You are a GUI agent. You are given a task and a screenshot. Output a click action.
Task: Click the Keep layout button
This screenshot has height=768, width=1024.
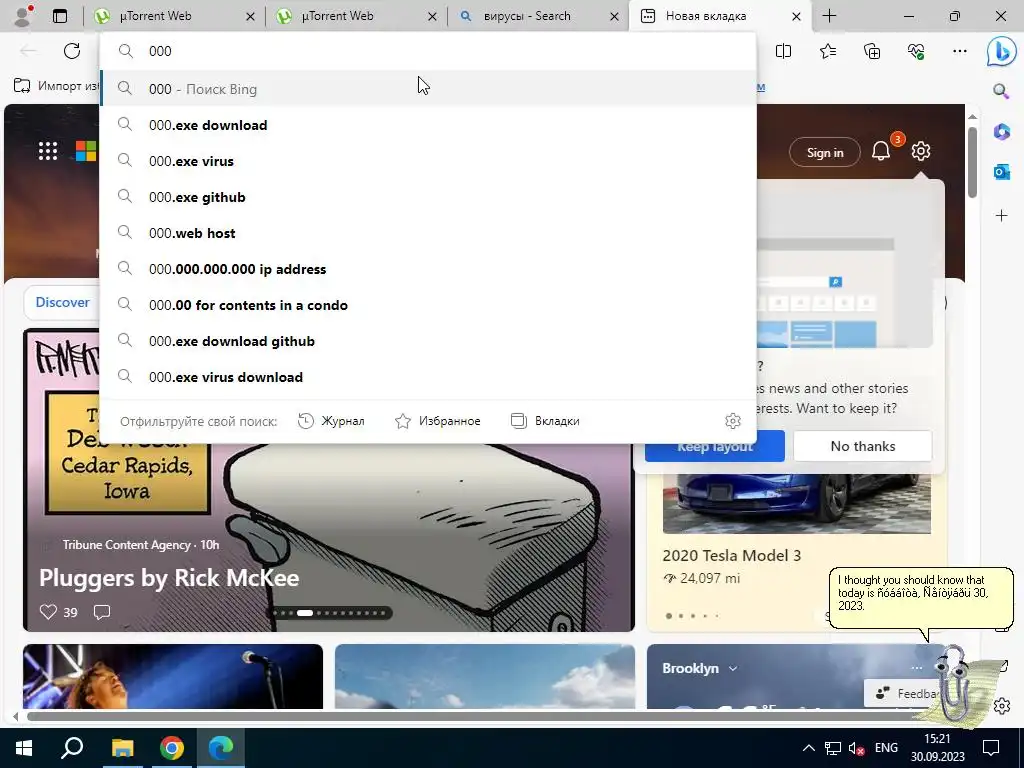pos(714,446)
